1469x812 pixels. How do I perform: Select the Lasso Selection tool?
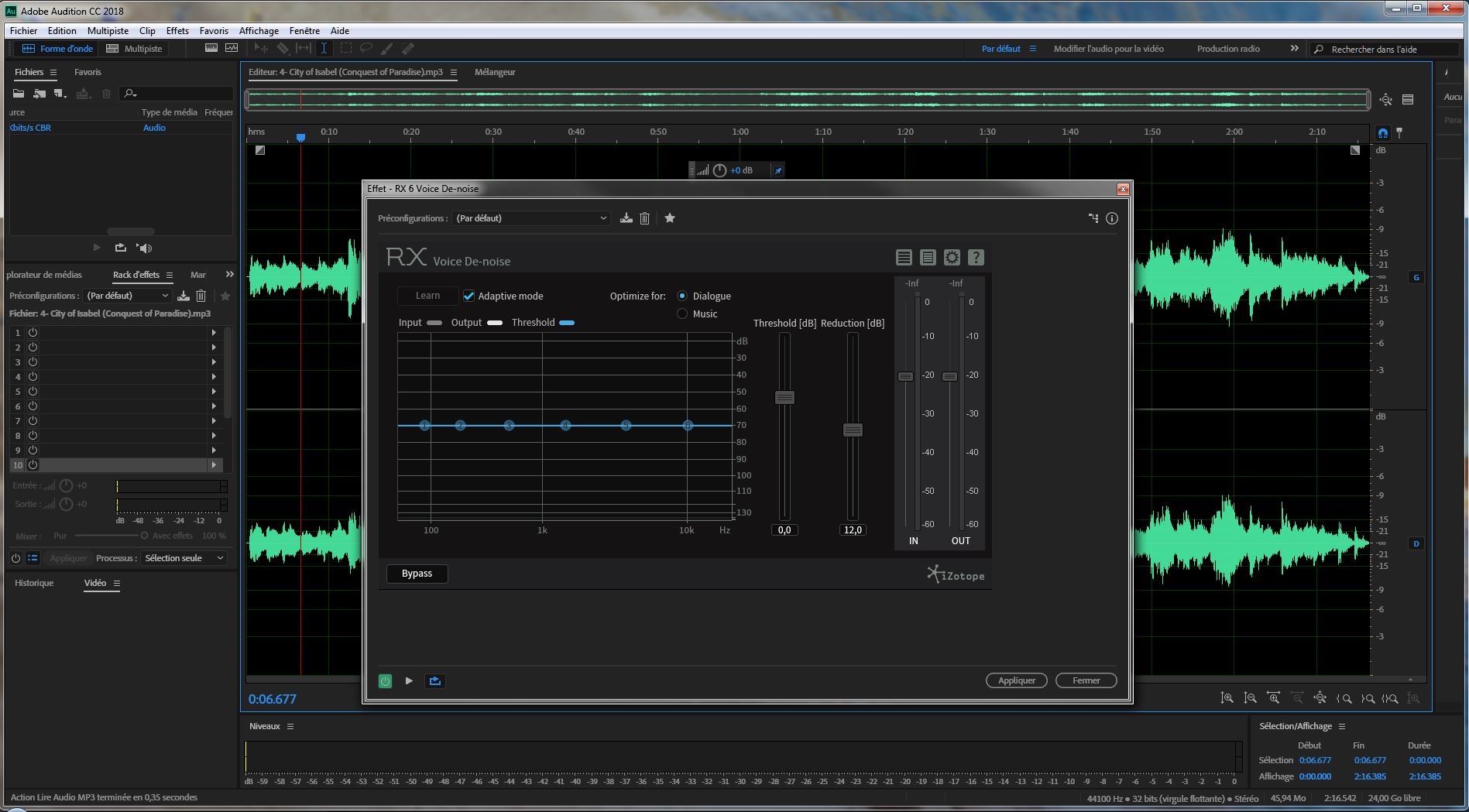pyautogui.click(x=366, y=48)
